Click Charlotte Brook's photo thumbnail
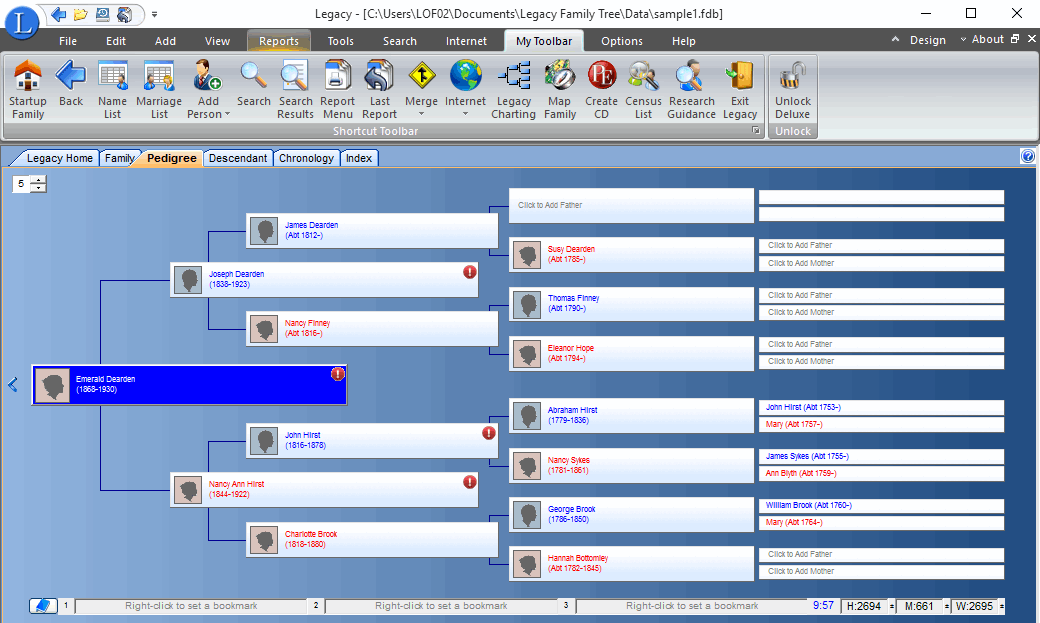 (264, 539)
